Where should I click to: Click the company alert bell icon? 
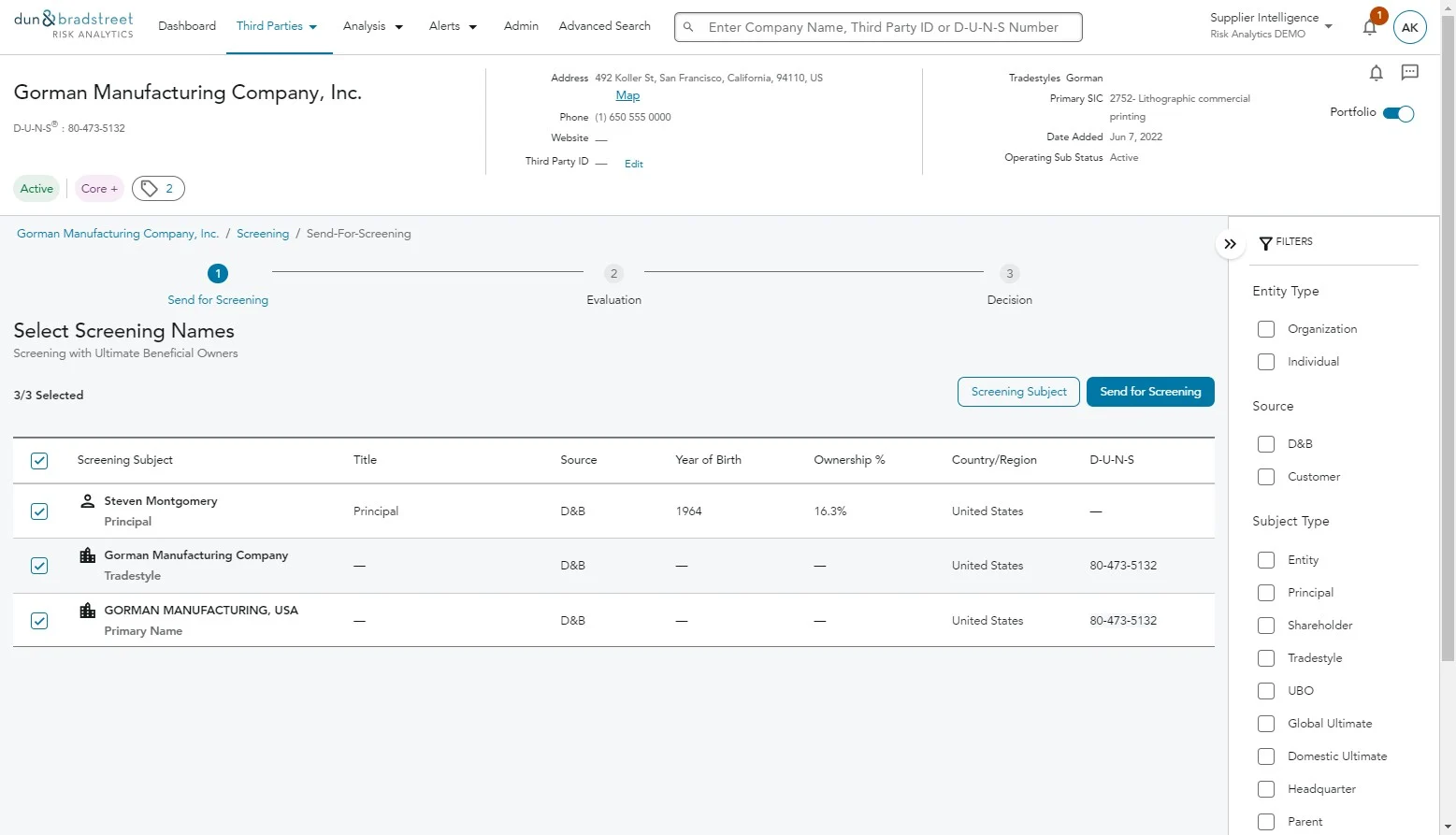1377,73
